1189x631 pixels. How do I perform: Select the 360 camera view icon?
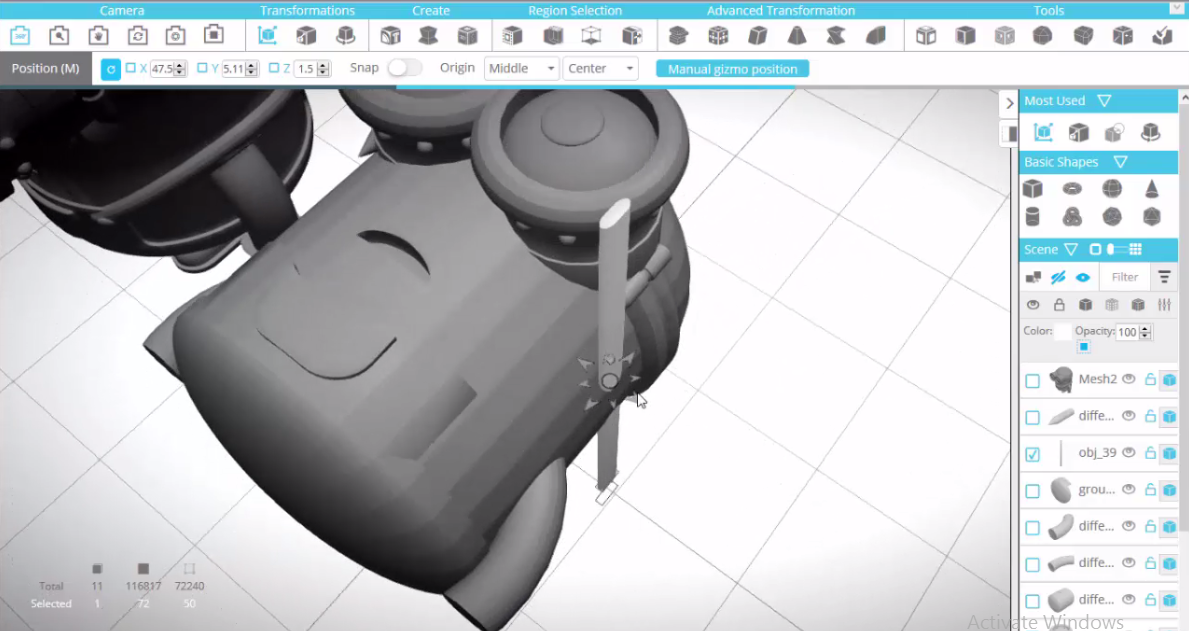pyautogui.click(x=20, y=36)
